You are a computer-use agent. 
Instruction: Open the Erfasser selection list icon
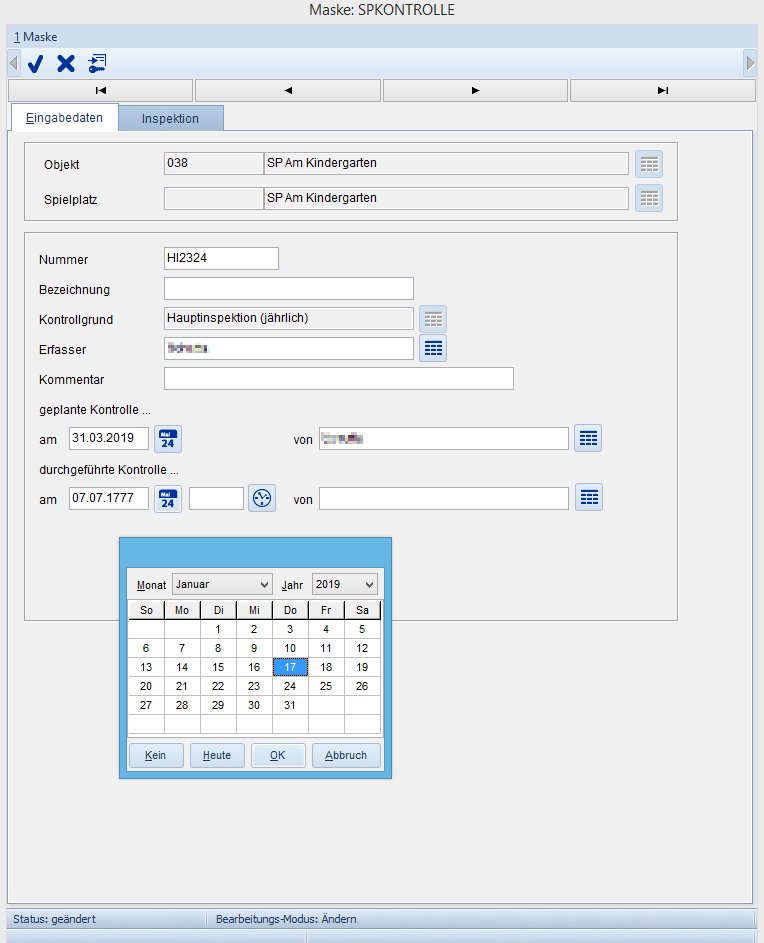pyautogui.click(x=433, y=348)
